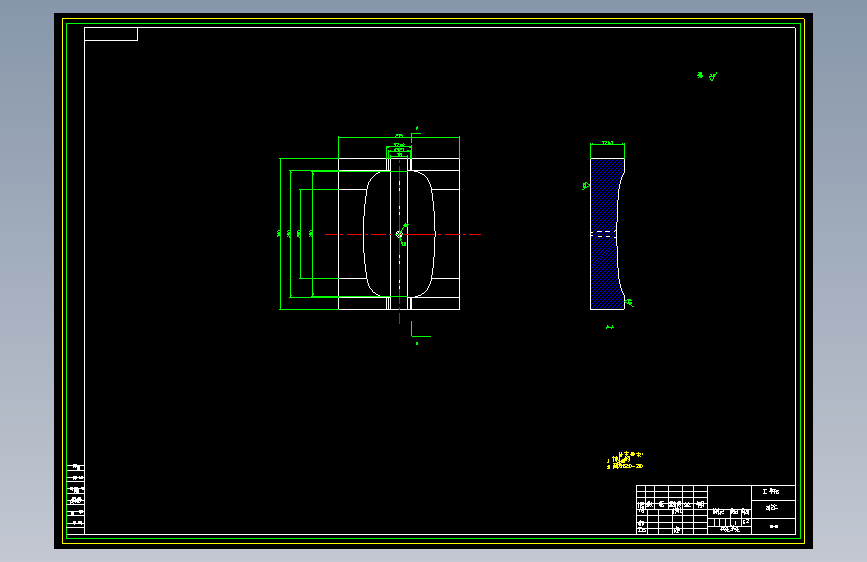Click the empty box at top-left of frame
The image size is (867, 562).
click(111, 34)
